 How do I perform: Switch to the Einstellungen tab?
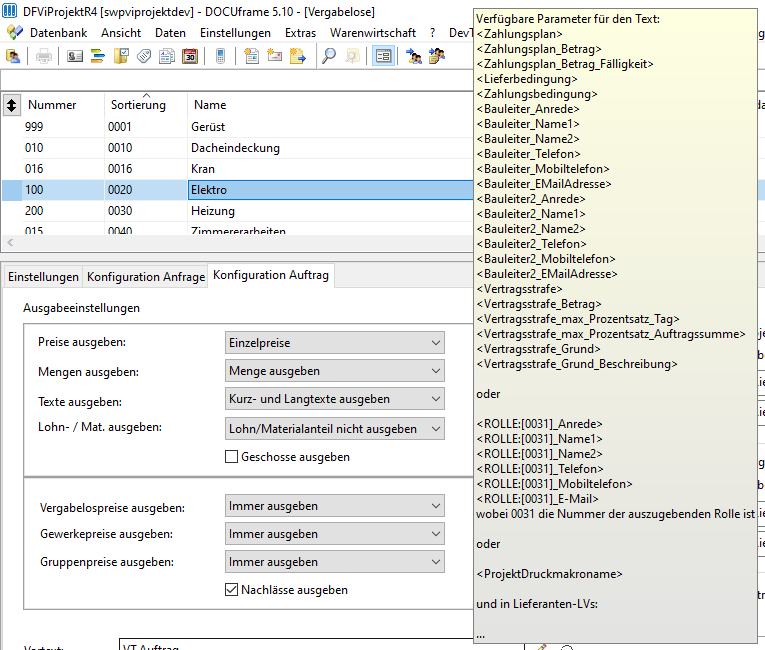coord(43,277)
